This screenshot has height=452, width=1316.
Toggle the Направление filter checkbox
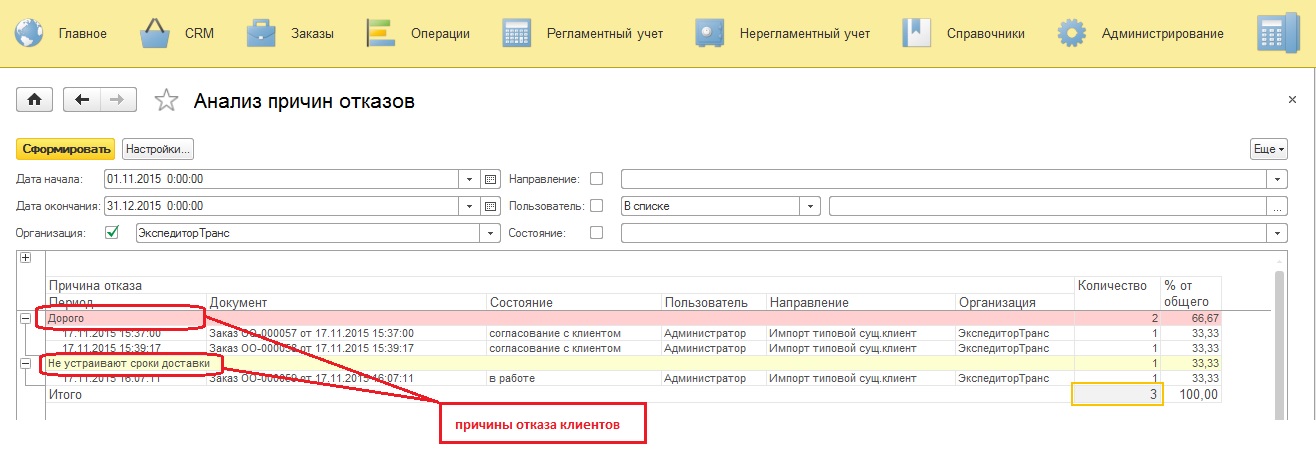(x=596, y=180)
